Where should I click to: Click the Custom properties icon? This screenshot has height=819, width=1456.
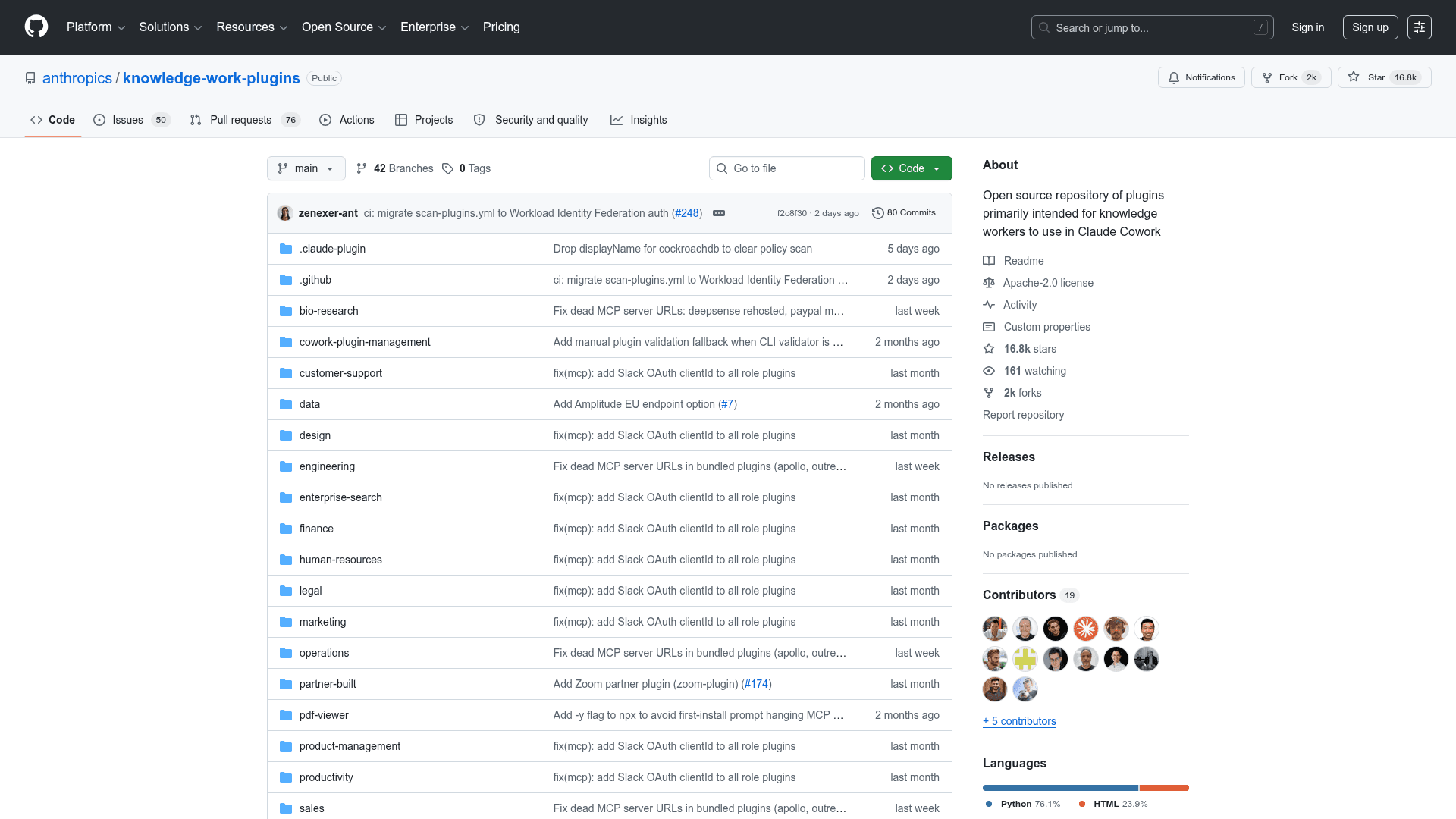(x=989, y=327)
